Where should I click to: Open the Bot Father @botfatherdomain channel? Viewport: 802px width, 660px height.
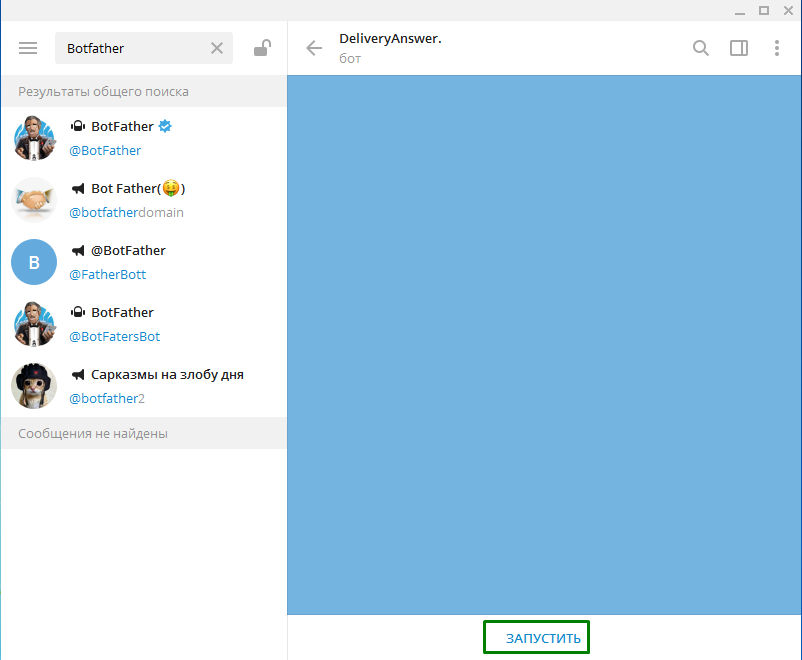pyautogui.click(x=144, y=200)
